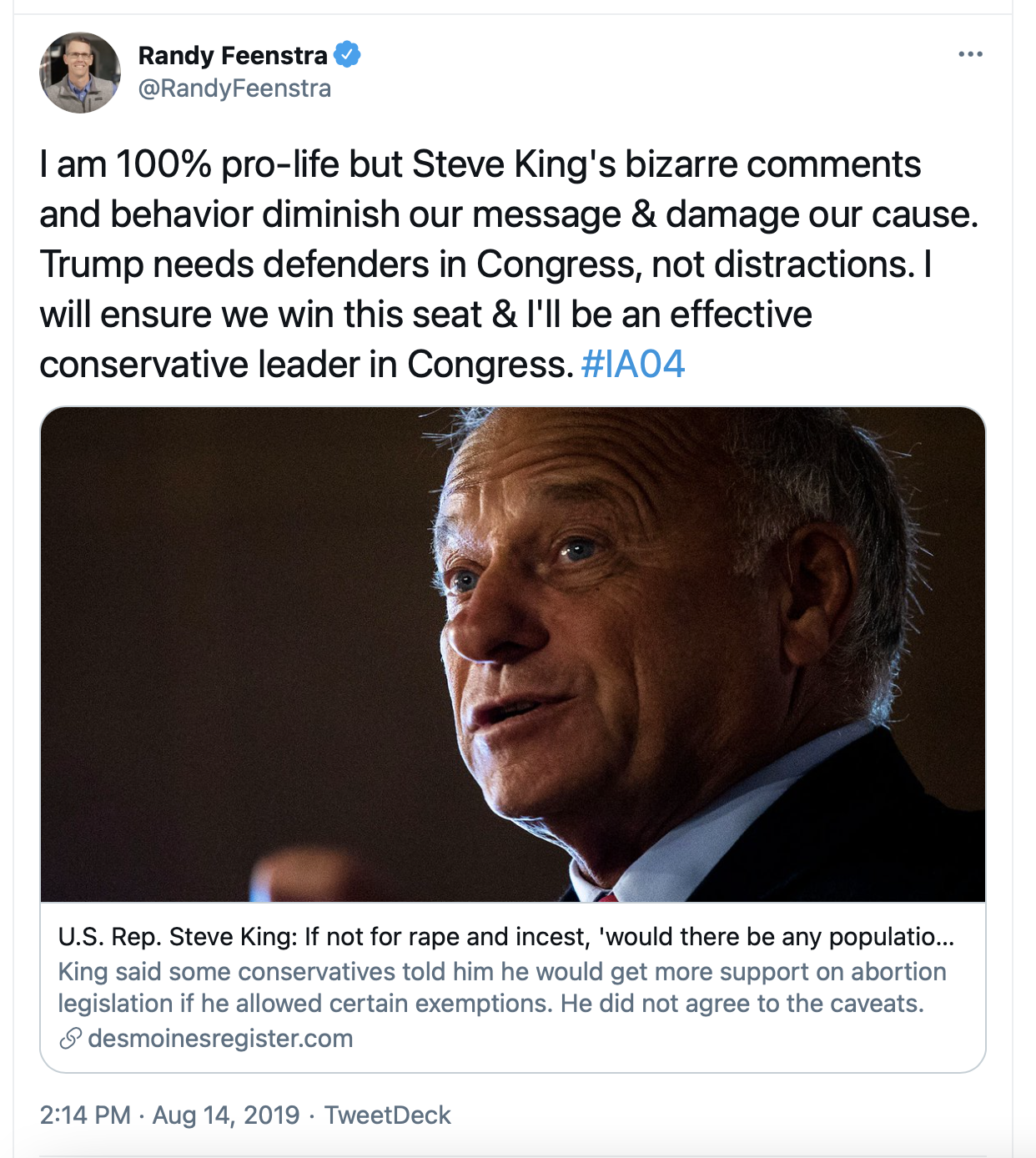Click the text "will ensure we win this seat"
Screen dimensions: 1036x1158
[260, 315]
